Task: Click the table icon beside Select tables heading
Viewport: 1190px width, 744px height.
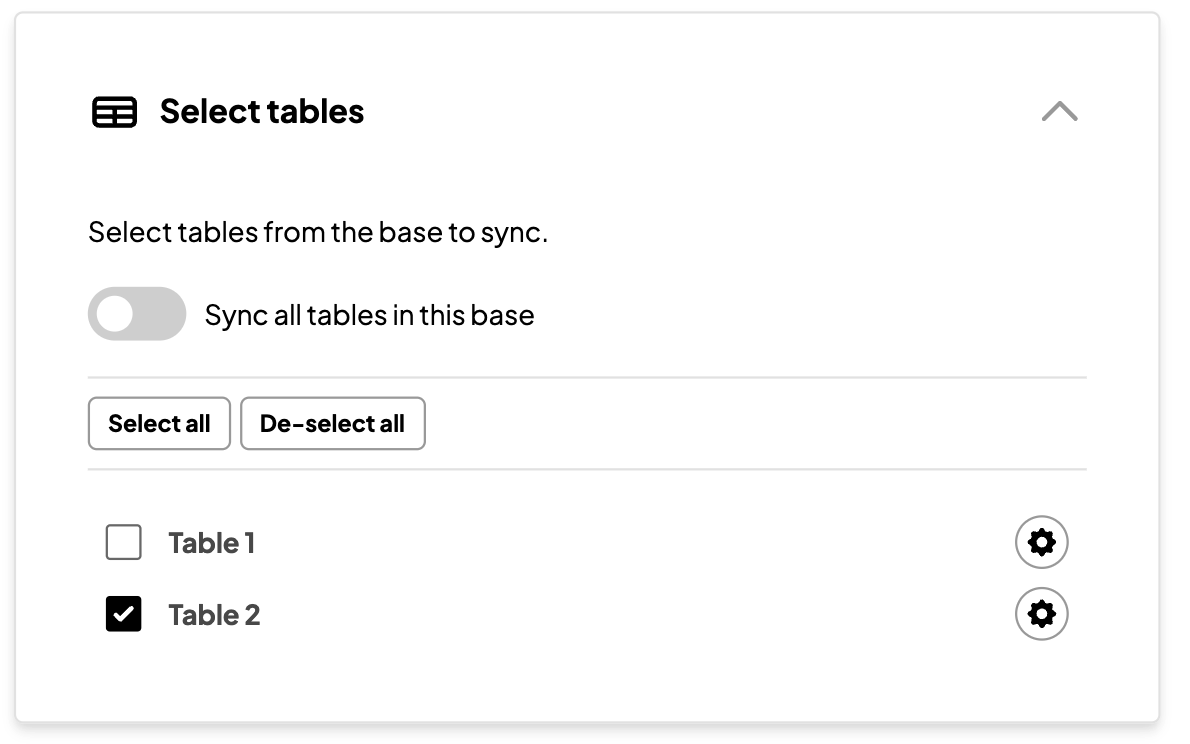Action: click(x=114, y=112)
